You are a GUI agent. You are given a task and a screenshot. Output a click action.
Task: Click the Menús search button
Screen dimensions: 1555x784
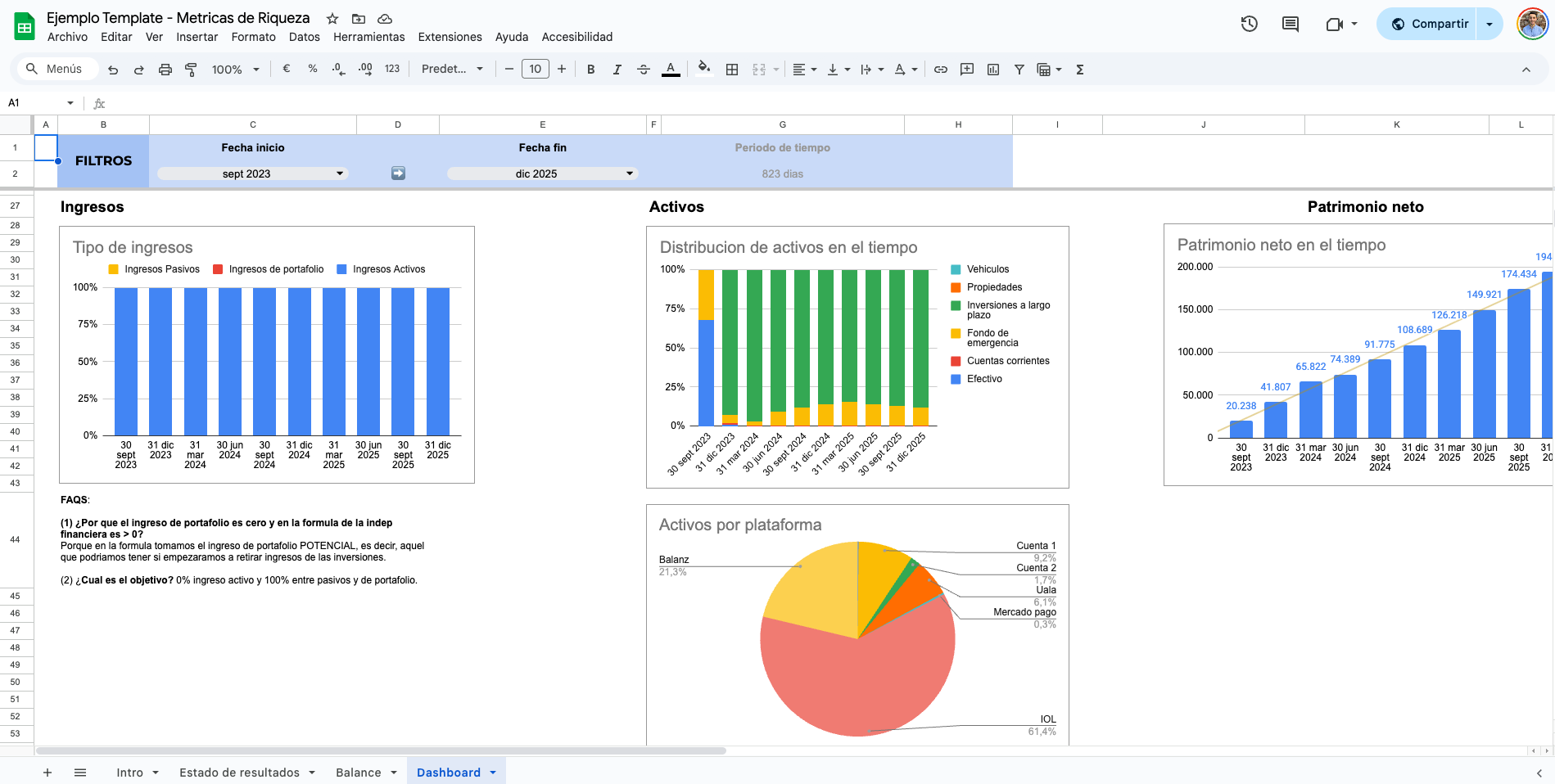pos(54,69)
